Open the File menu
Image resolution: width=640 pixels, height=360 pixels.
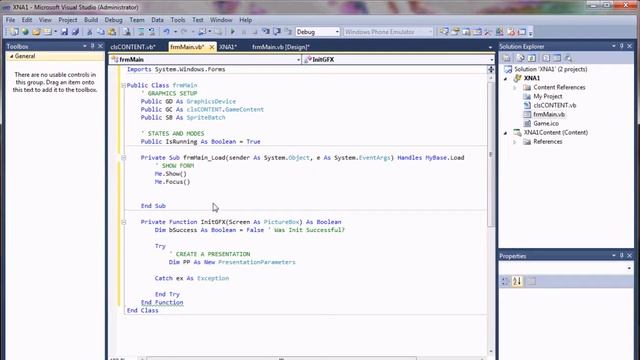pyautogui.click(x=10, y=20)
